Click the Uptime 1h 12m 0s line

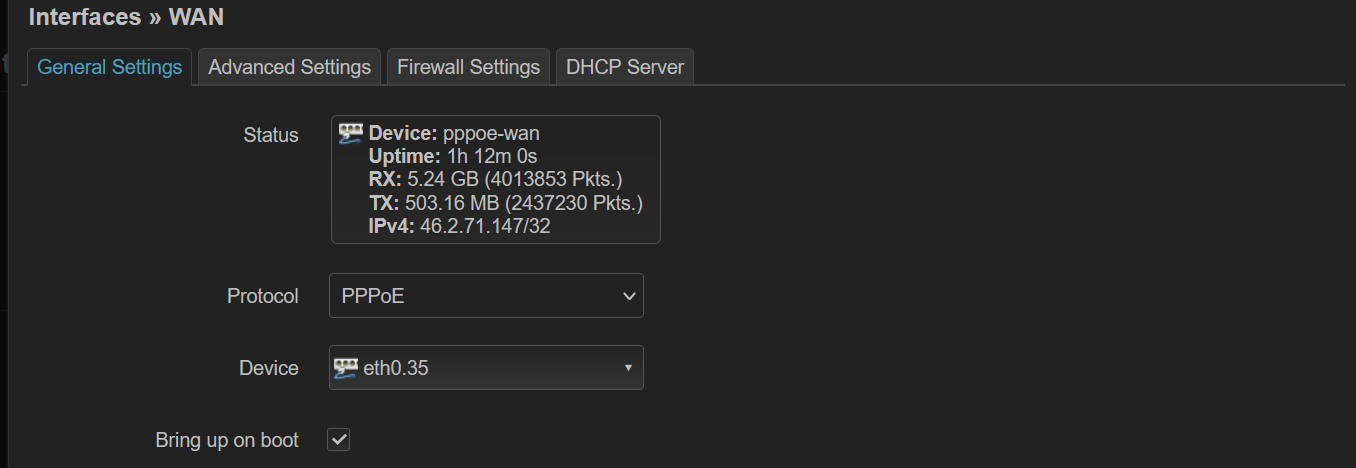coord(453,156)
